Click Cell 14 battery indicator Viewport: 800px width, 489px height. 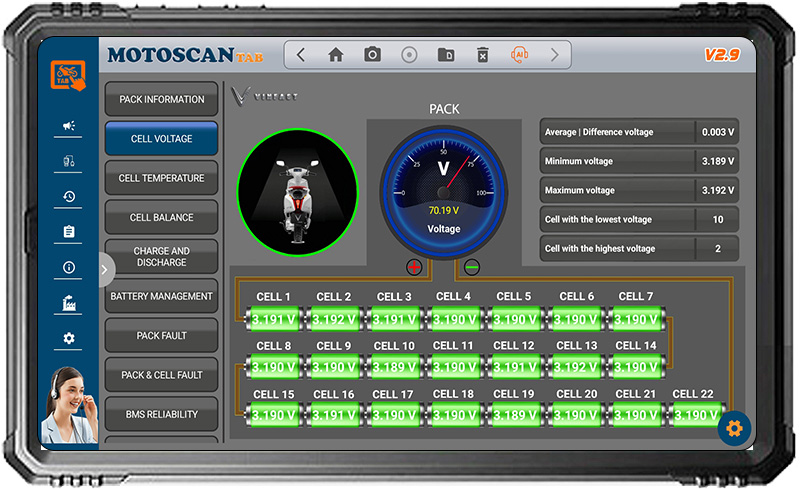[x=636, y=367]
